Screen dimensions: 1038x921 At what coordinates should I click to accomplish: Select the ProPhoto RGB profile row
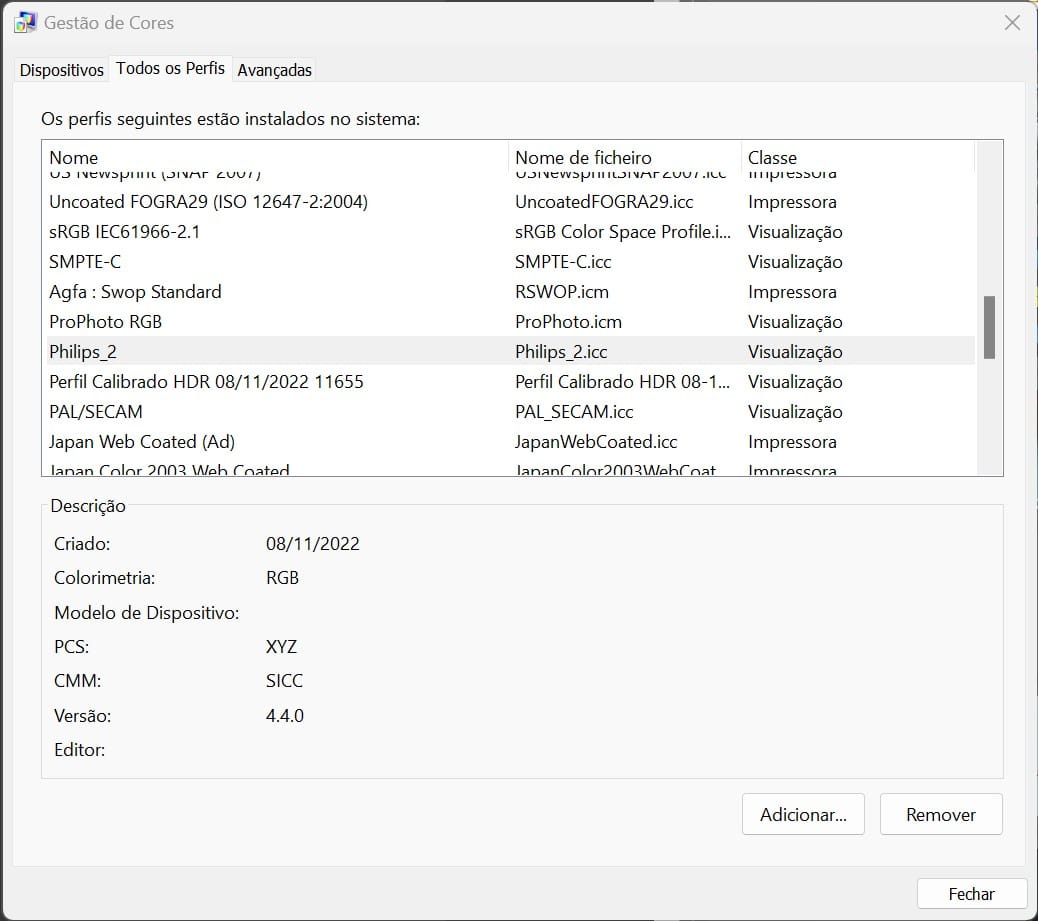[x=105, y=322]
